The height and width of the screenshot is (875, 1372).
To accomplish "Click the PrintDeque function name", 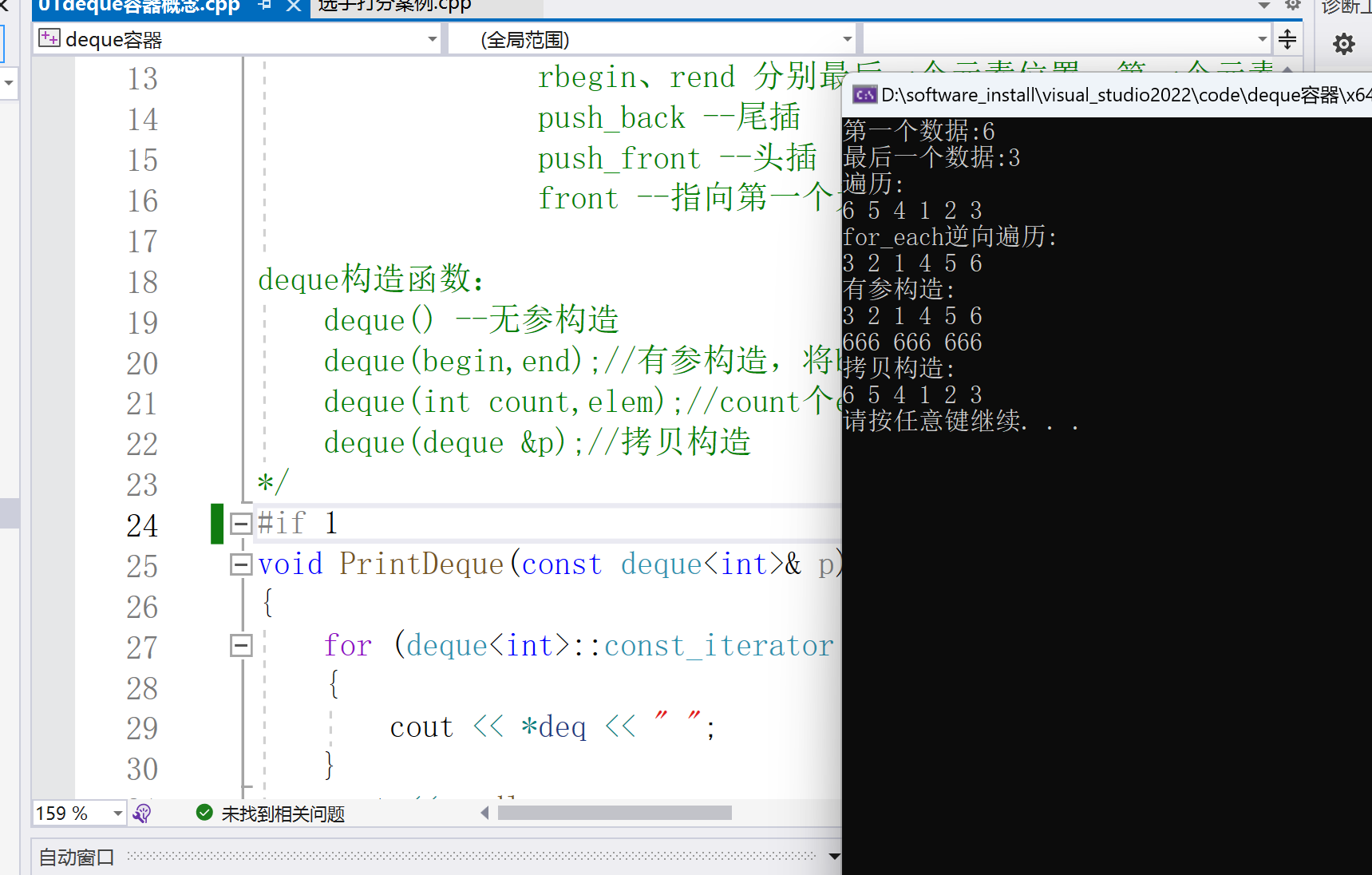I will pos(421,564).
